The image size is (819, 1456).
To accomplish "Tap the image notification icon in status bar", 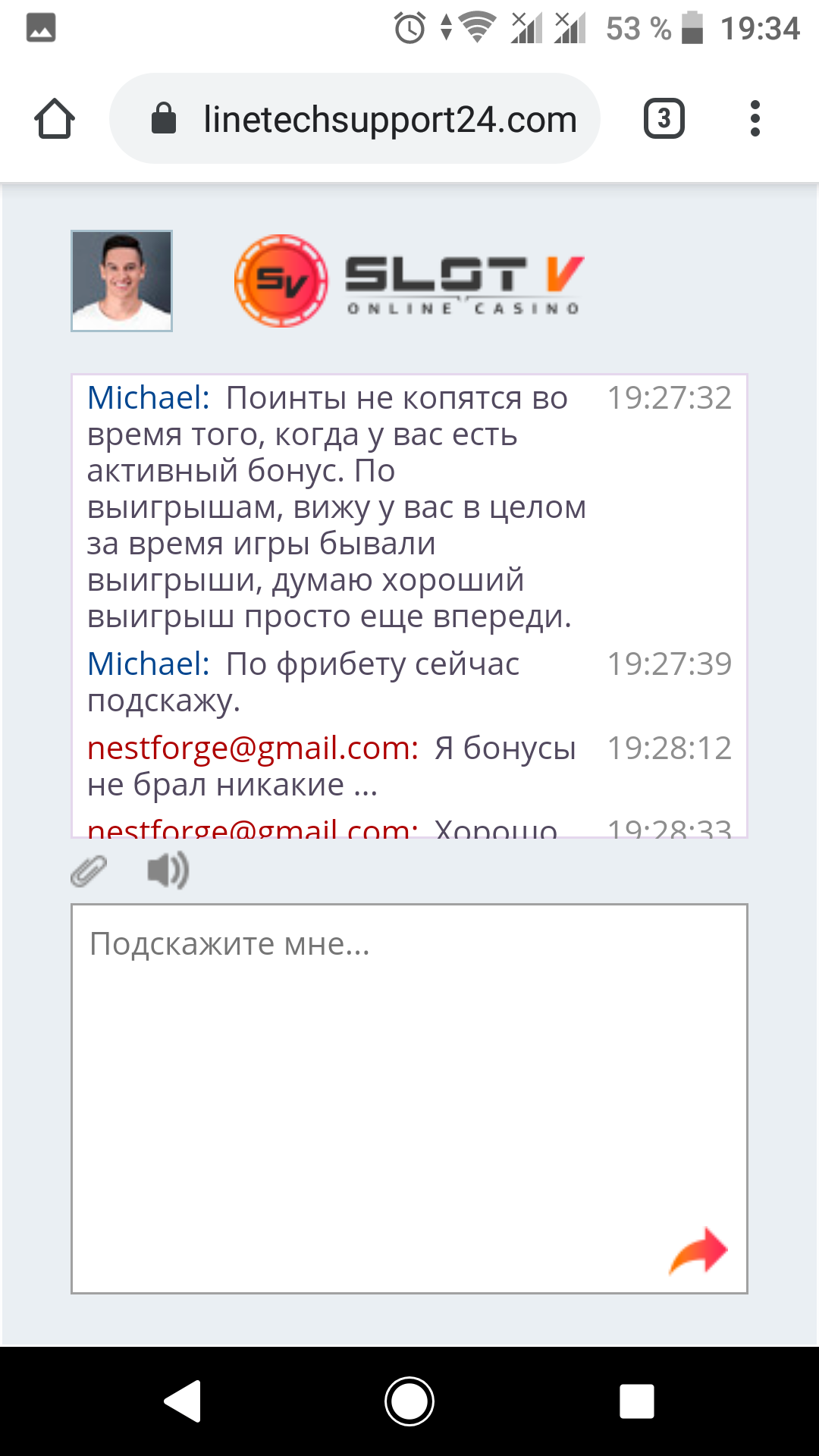I will [41, 28].
